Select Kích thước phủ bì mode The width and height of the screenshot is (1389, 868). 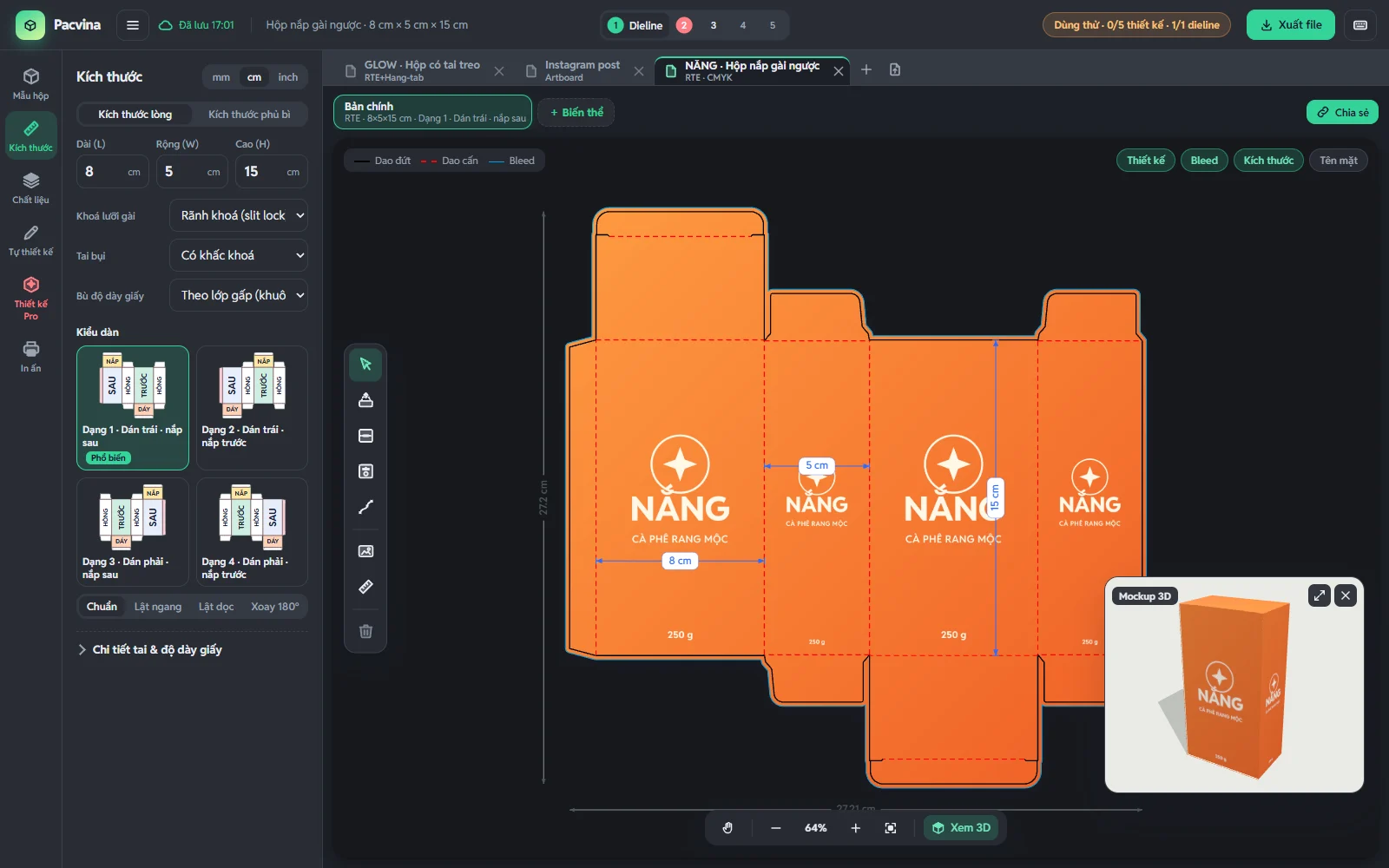click(249, 115)
